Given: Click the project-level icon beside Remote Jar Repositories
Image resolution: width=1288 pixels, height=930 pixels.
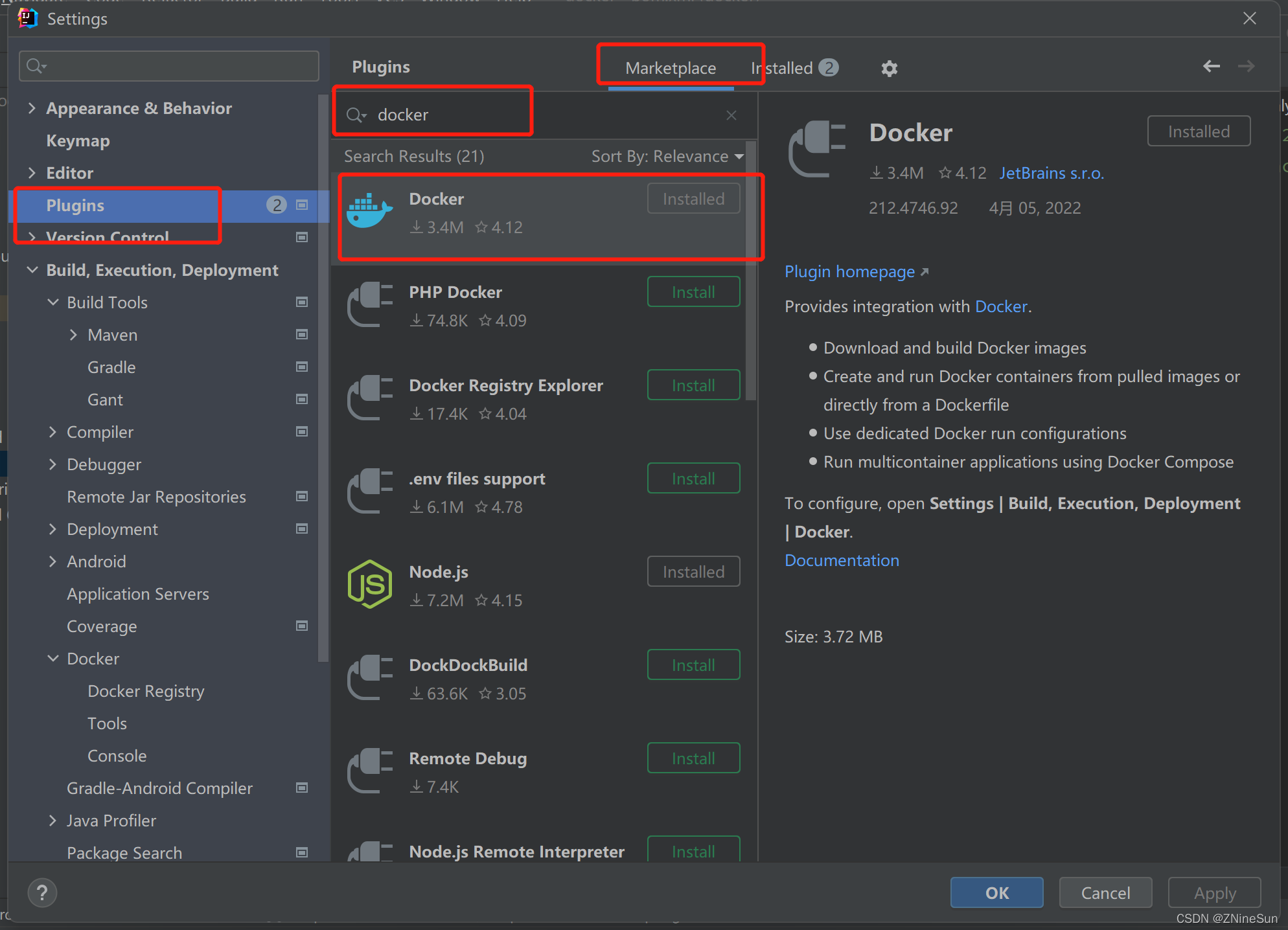Looking at the screenshot, I should click(x=302, y=497).
